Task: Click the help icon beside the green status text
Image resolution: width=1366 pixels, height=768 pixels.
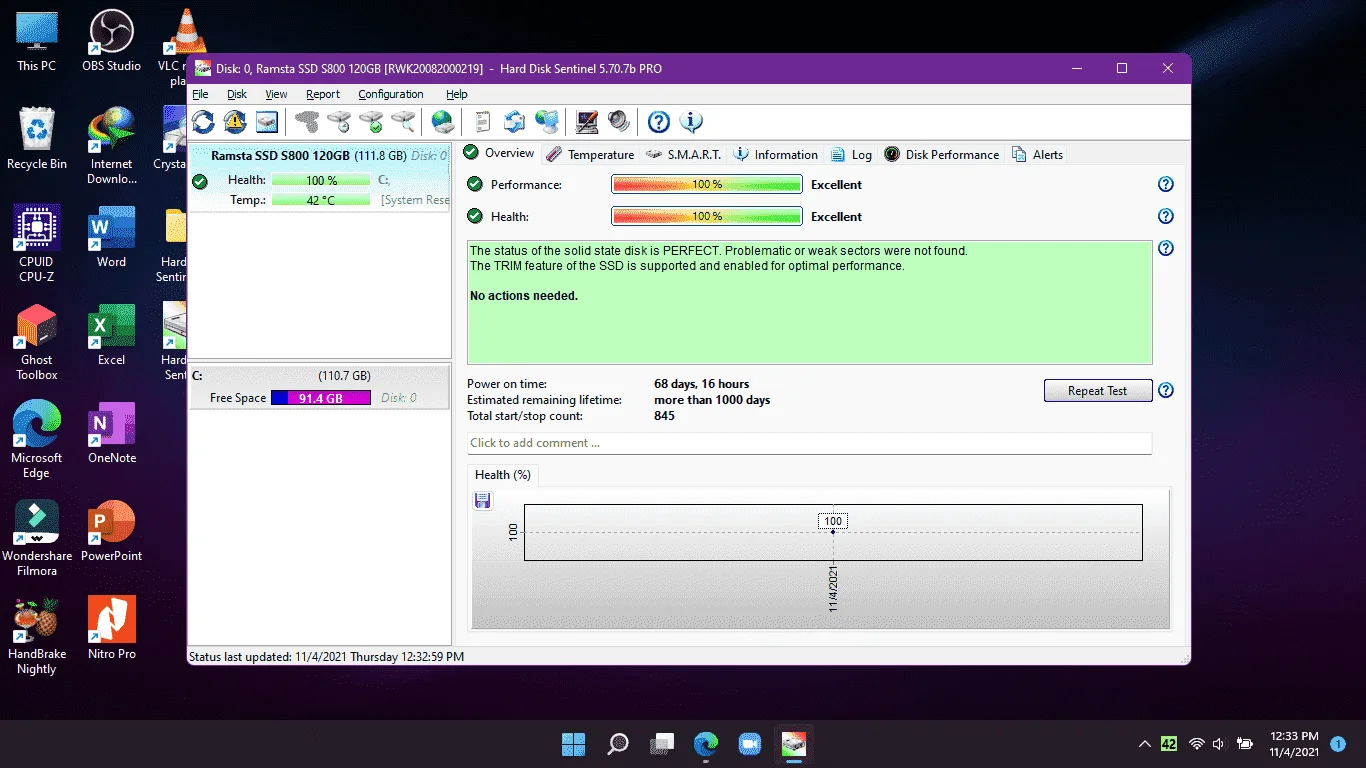Action: tap(1165, 248)
